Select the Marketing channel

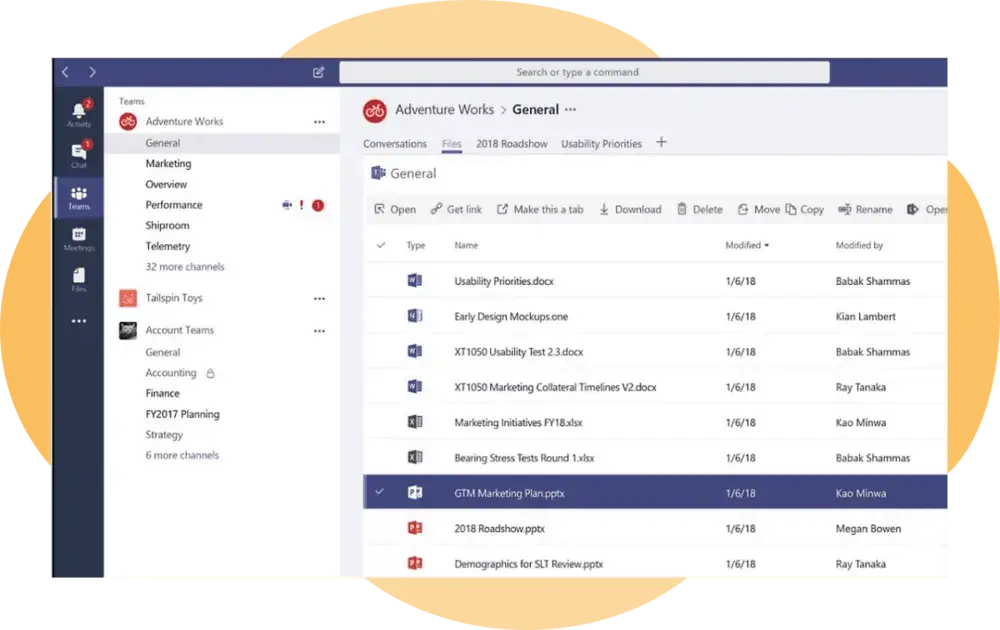(168, 164)
